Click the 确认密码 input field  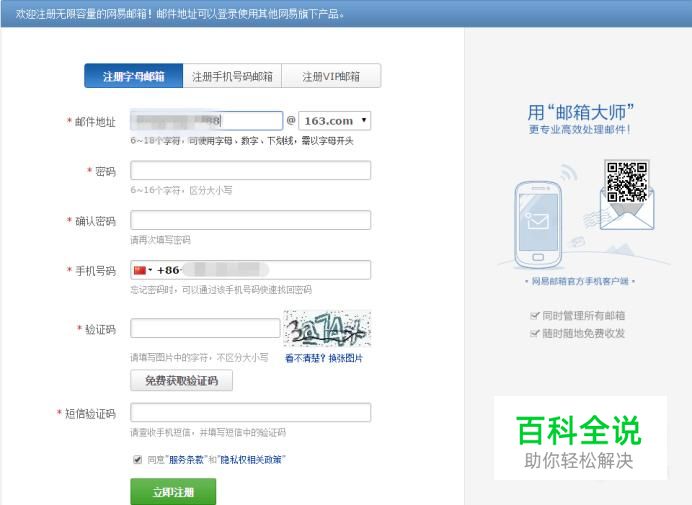pyautogui.click(x=251, y=220)
